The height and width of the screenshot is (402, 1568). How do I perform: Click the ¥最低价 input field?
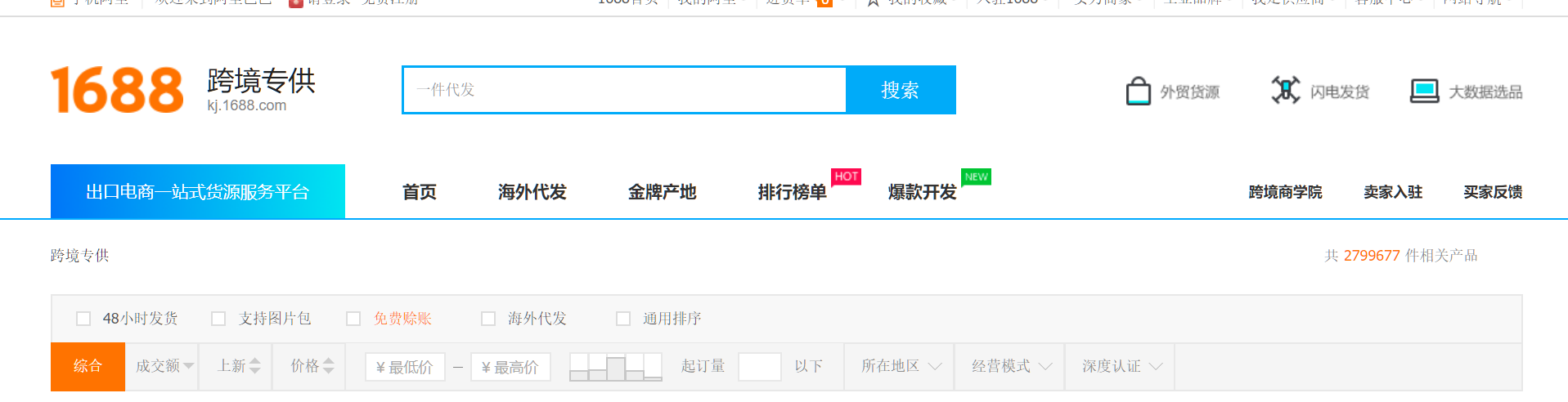[405, 367]
